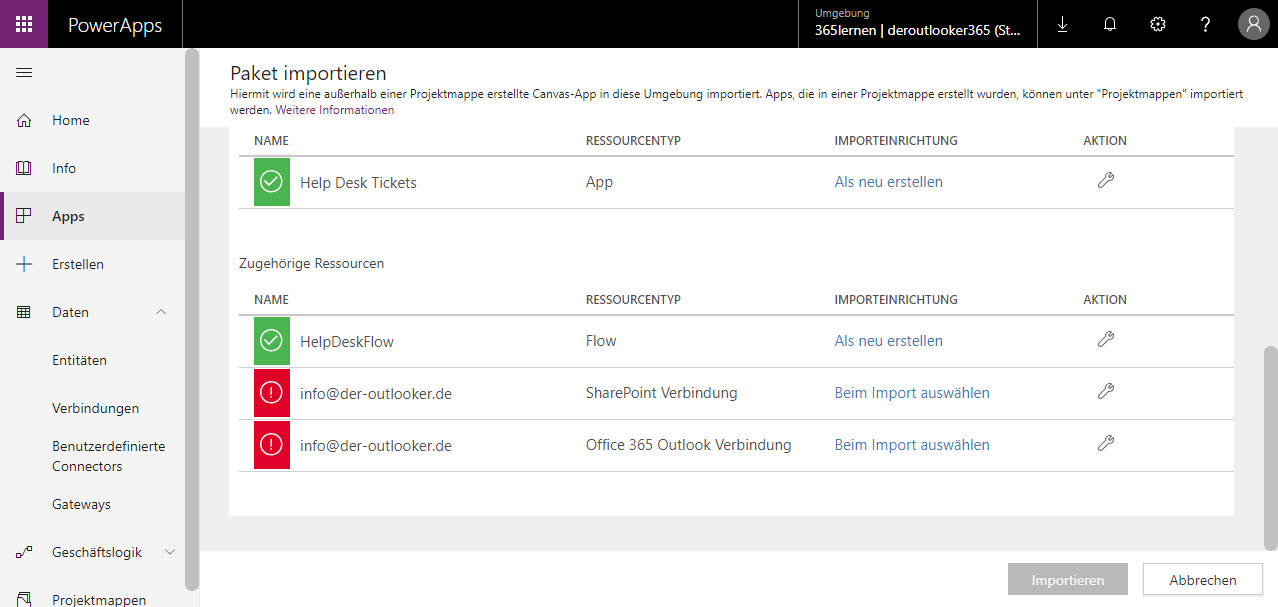The width and height of the screenshot is (1278, 607).
Task: Click the Zugehörige Ressourcen heading
Action: (x=311, y=264)
